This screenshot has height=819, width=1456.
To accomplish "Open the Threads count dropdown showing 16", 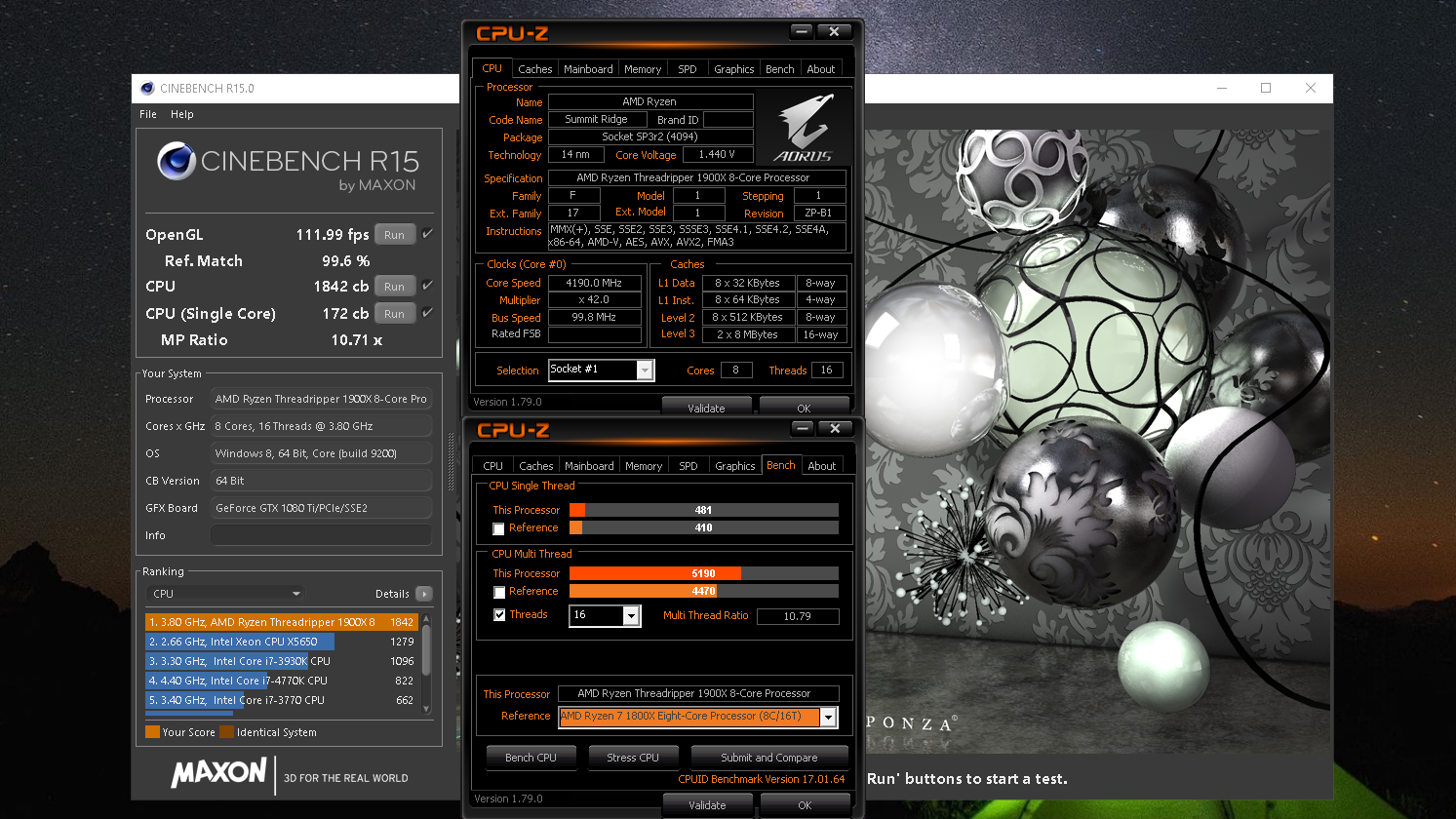I will (632, 615).
